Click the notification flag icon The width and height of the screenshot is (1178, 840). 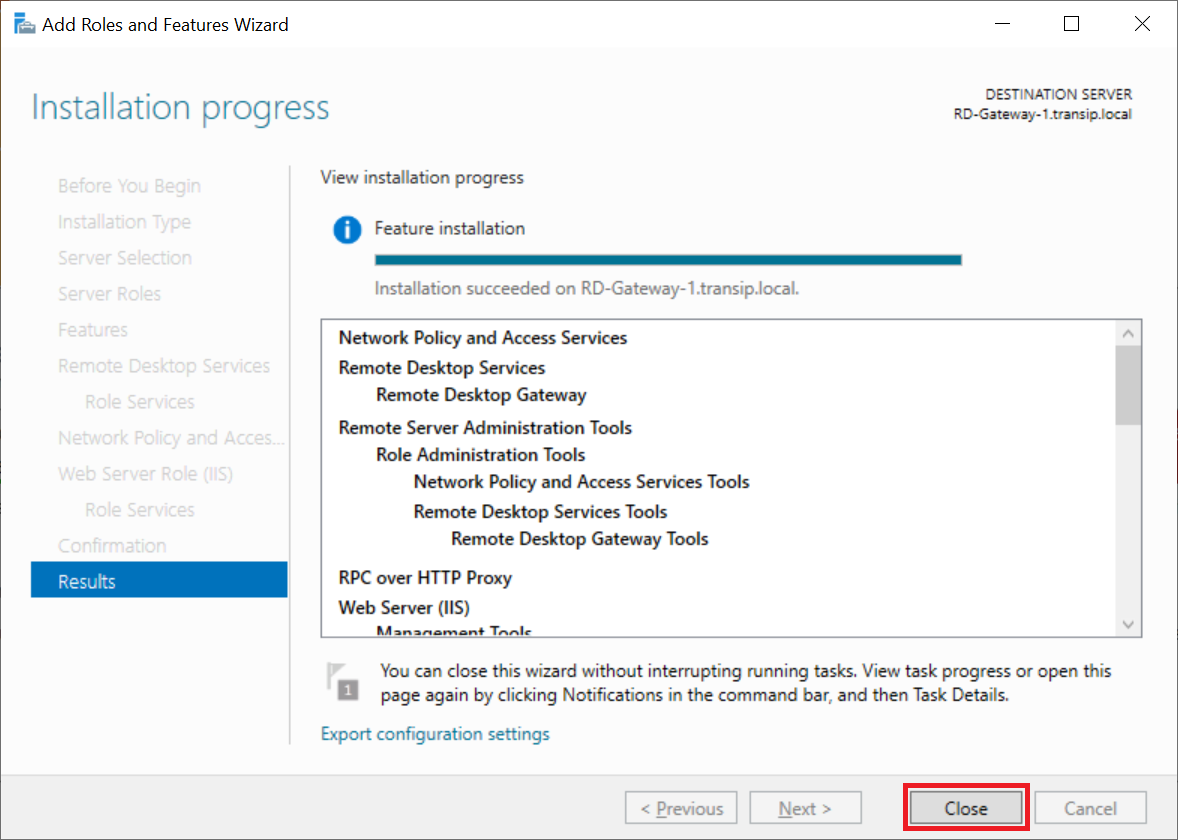point(342,679)
